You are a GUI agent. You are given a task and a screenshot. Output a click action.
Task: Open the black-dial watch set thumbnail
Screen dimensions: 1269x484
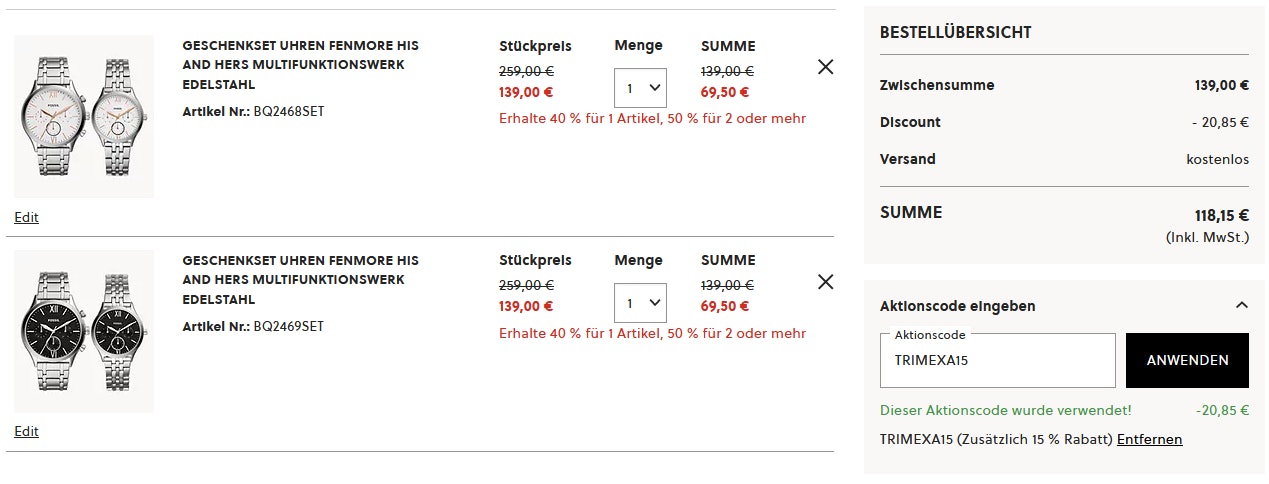pyautogui.click(x=84, y=330)
